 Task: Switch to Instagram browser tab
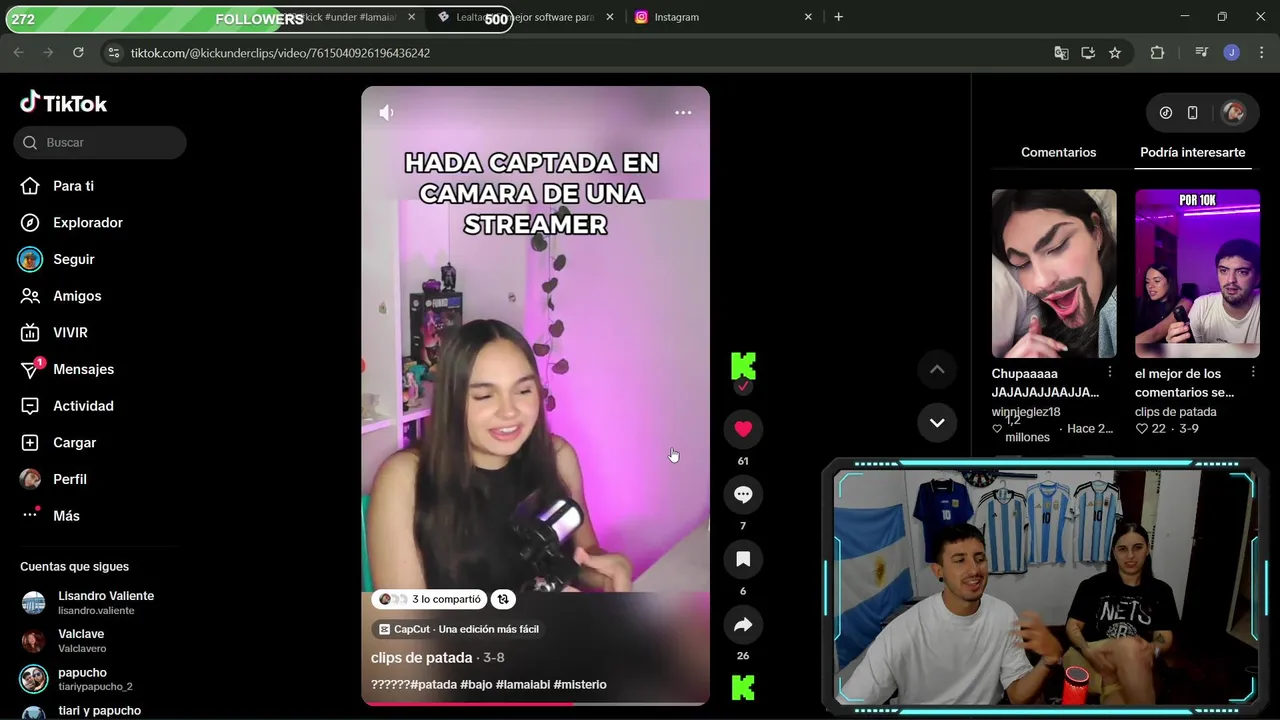tap(725, 17)
